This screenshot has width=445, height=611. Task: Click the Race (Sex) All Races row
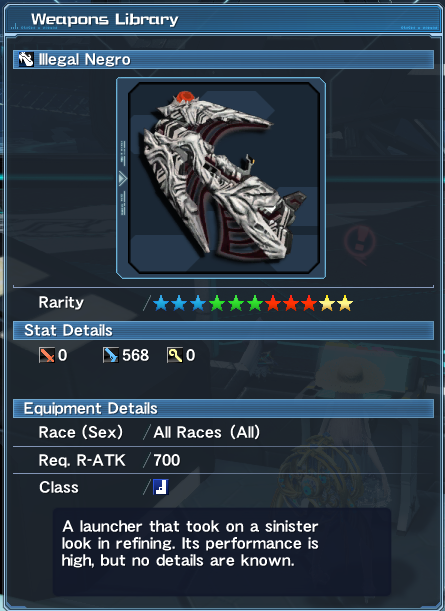[x=223, y=432]
